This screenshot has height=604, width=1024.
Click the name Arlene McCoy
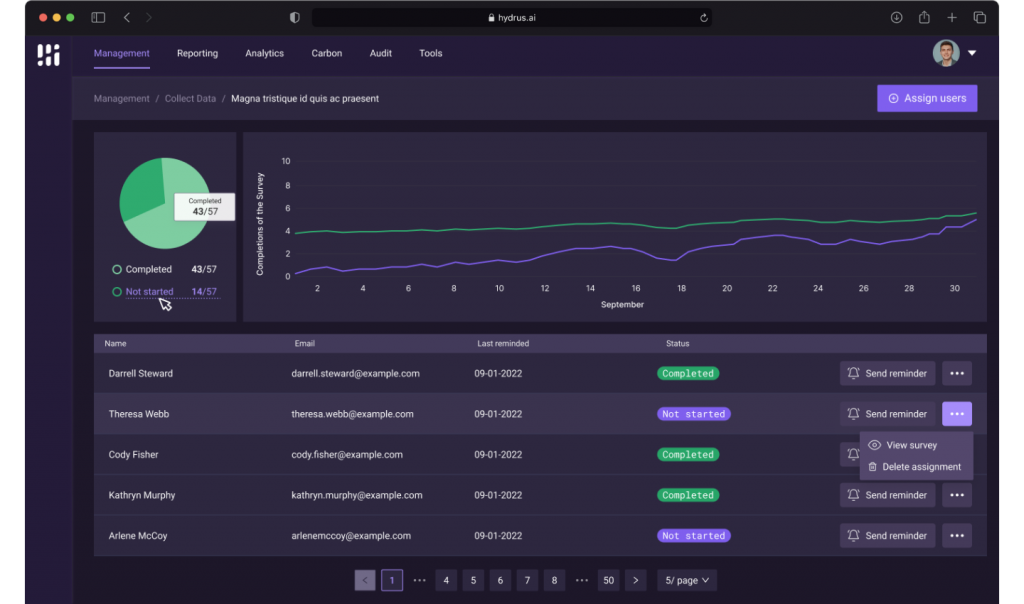coord(138,535)
